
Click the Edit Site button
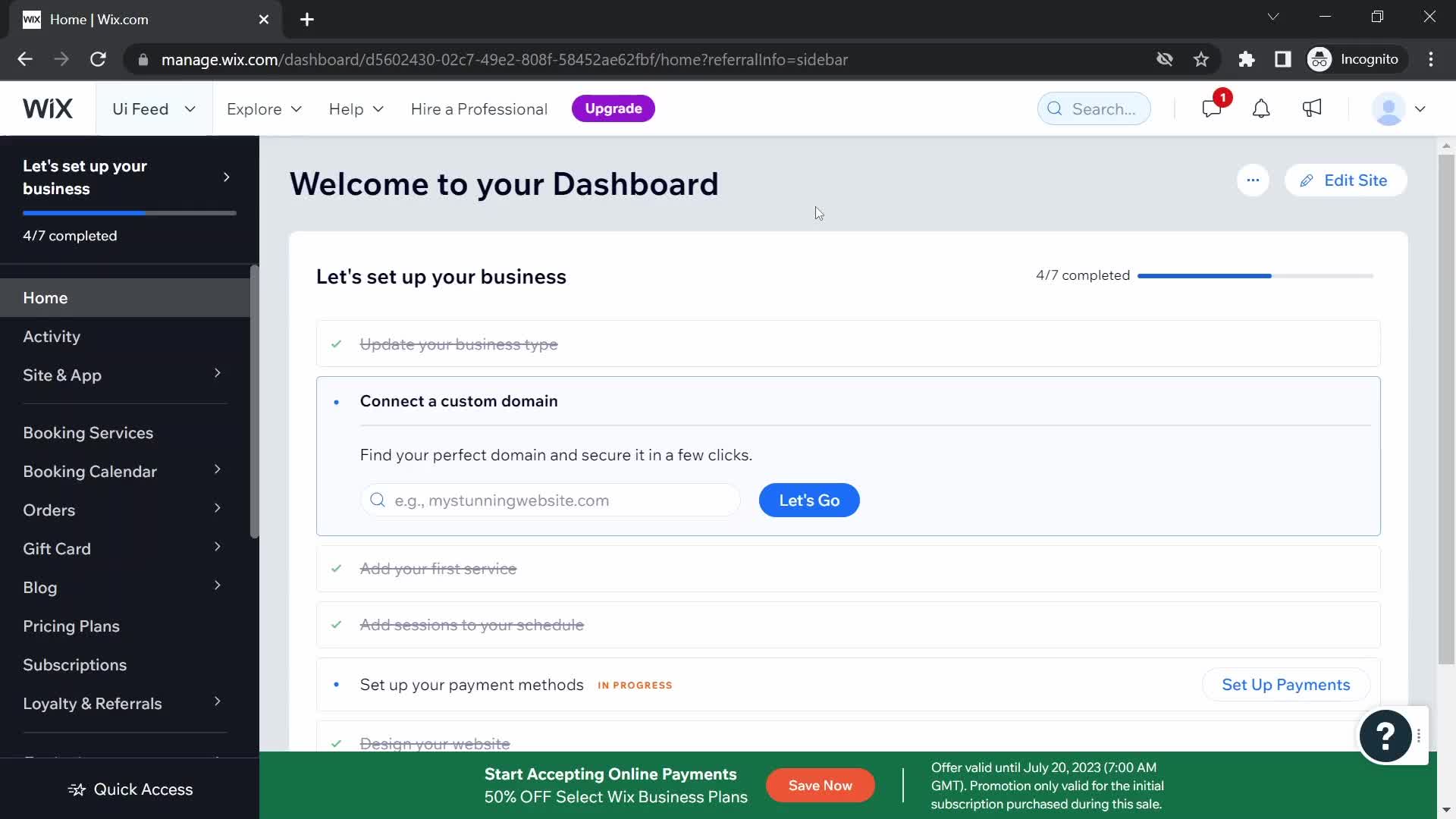(x=1345, y=180)
